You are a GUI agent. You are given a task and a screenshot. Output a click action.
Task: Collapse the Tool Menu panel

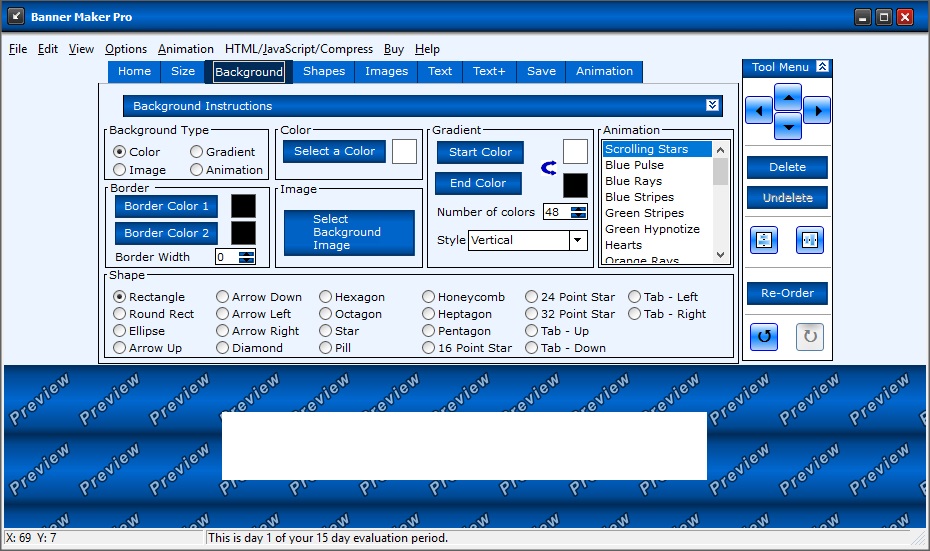822,66
